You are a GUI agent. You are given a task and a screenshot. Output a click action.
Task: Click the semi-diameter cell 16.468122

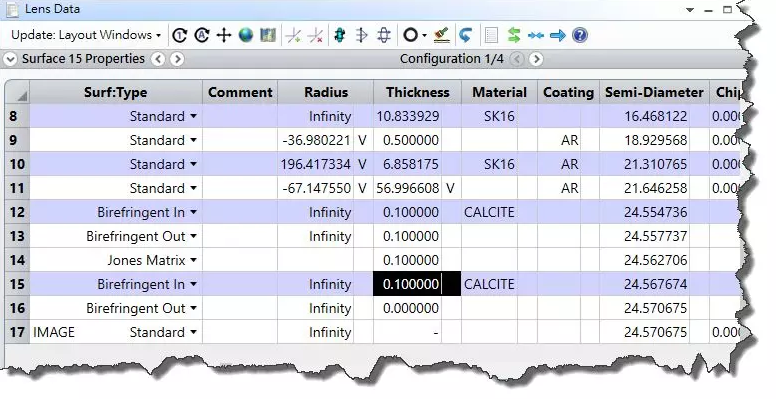645,116
